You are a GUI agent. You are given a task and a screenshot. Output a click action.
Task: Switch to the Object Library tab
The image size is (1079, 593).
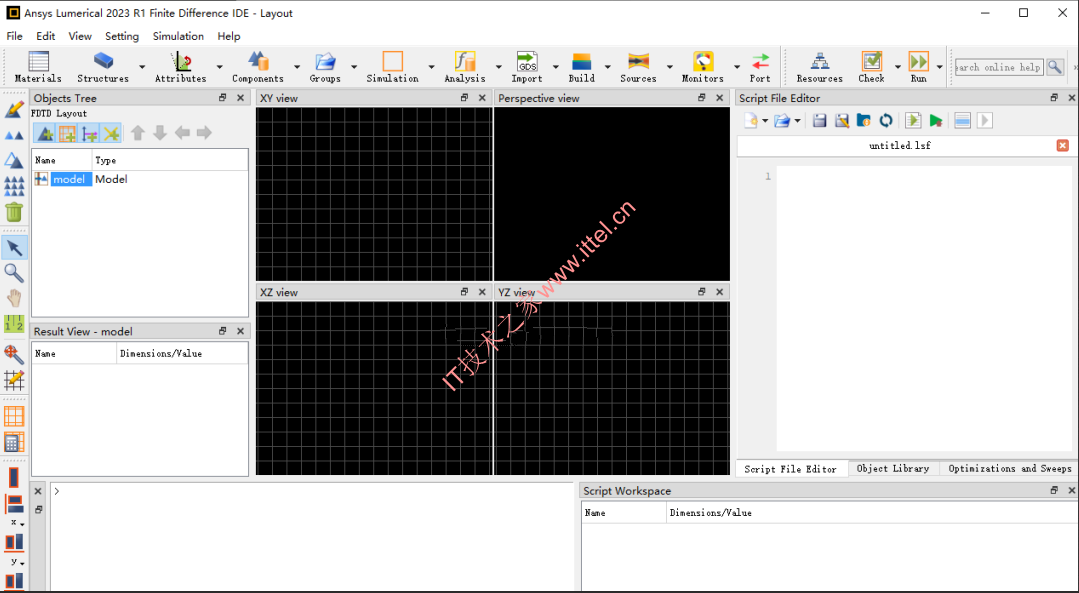coord(893,468)
